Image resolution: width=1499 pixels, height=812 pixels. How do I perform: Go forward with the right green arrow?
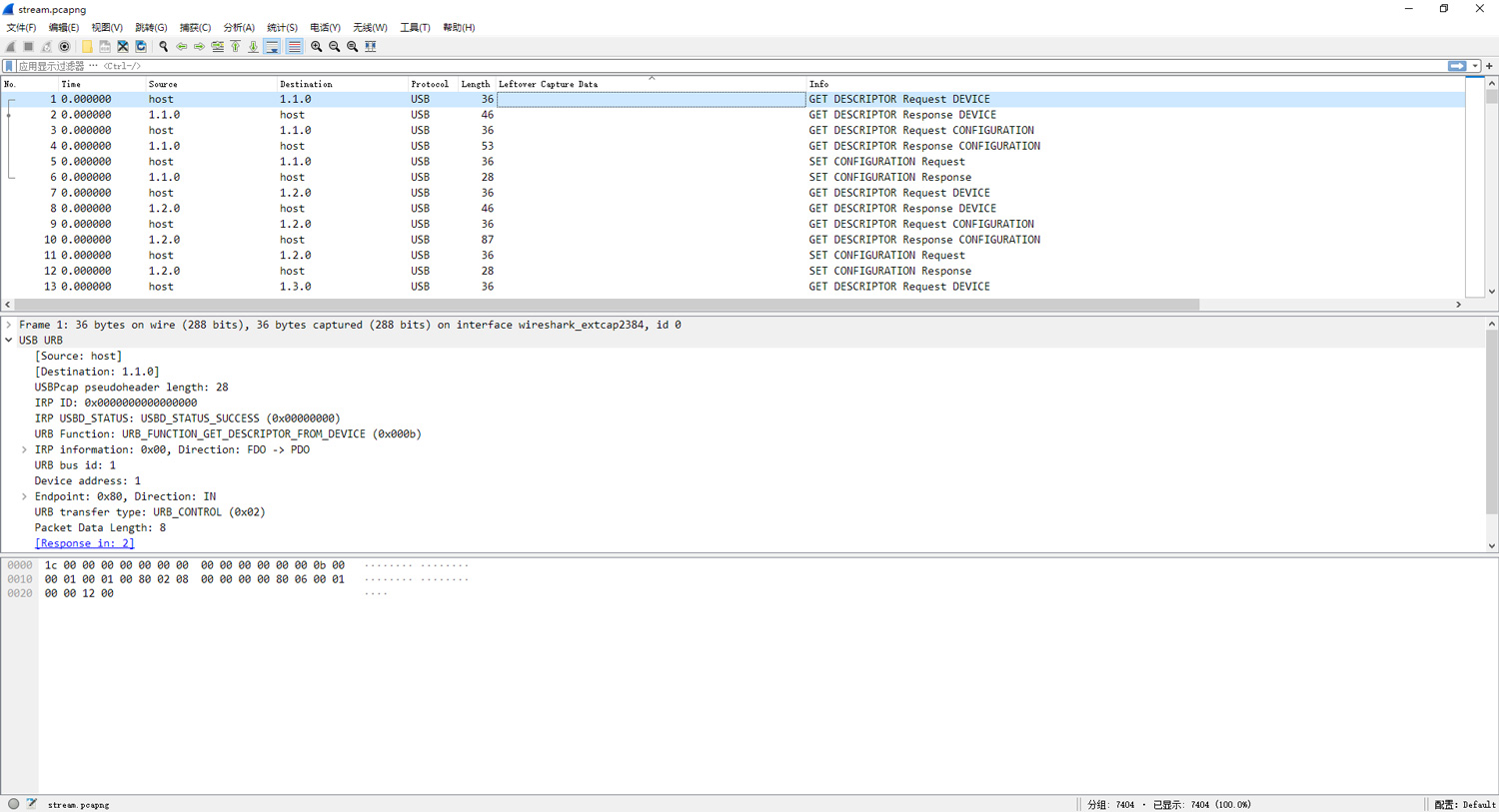tap(200, 46)
